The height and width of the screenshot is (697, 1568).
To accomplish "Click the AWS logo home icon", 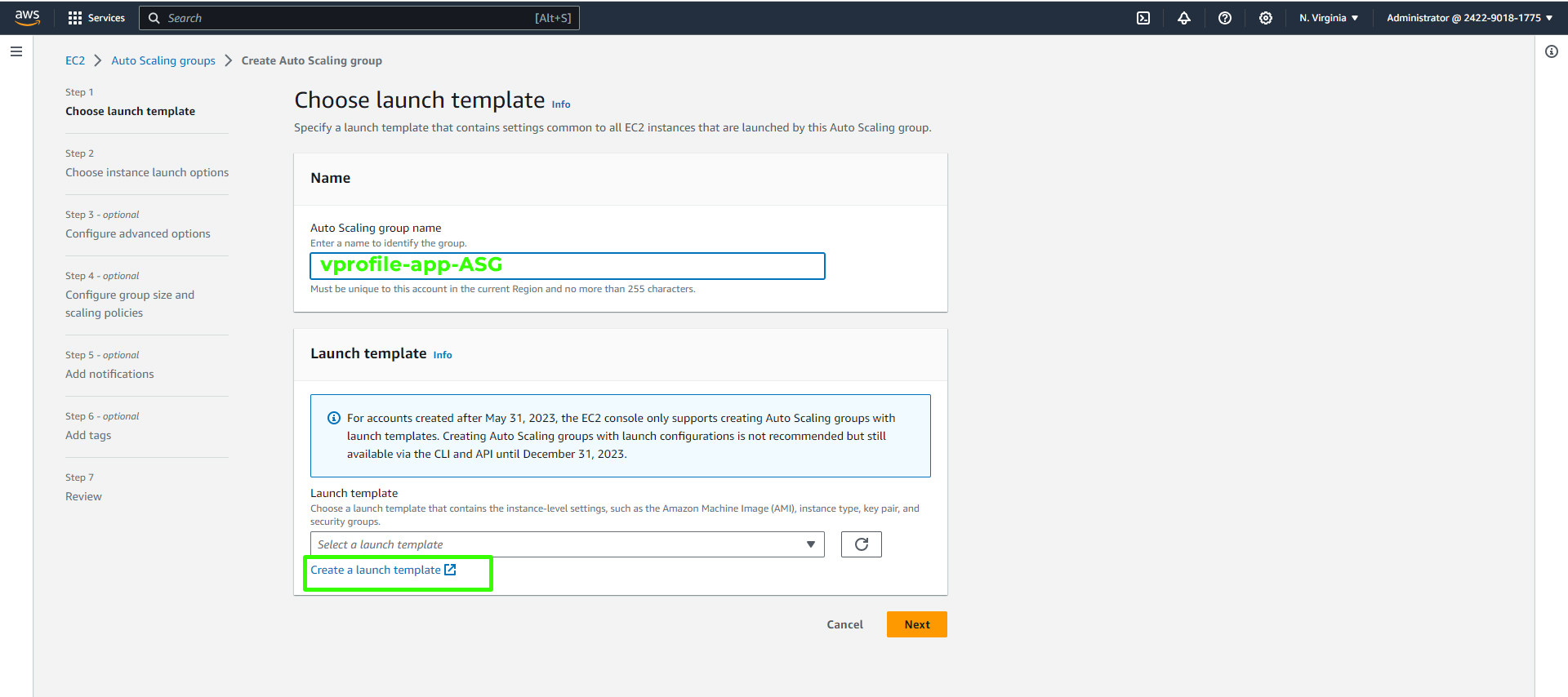I will [x=27, y=17].
